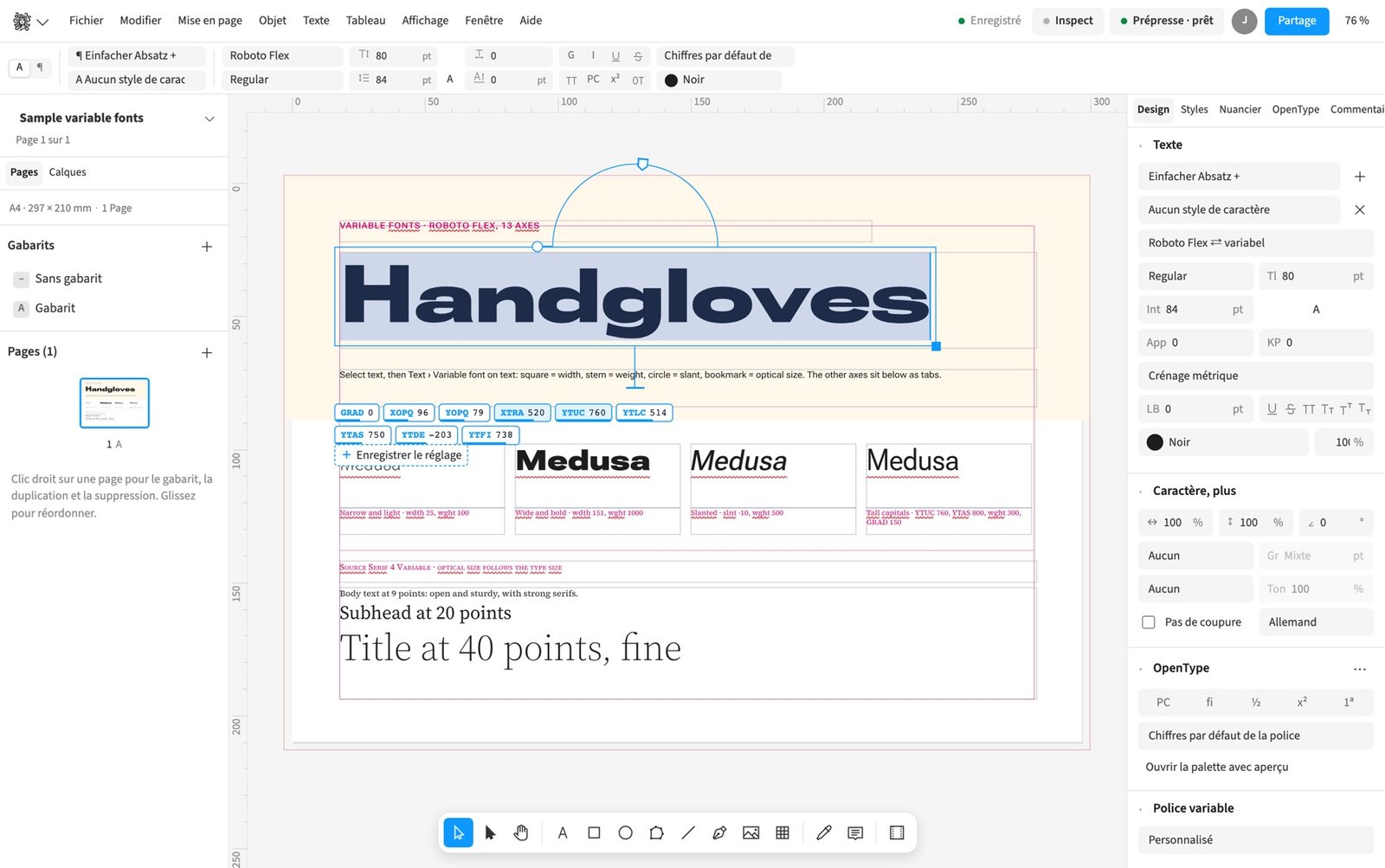Image resolution: width=1385 pixels, height=868 pixels.
Task: Select the line tool
Action: pyautogui.click(x=688, y=833)
